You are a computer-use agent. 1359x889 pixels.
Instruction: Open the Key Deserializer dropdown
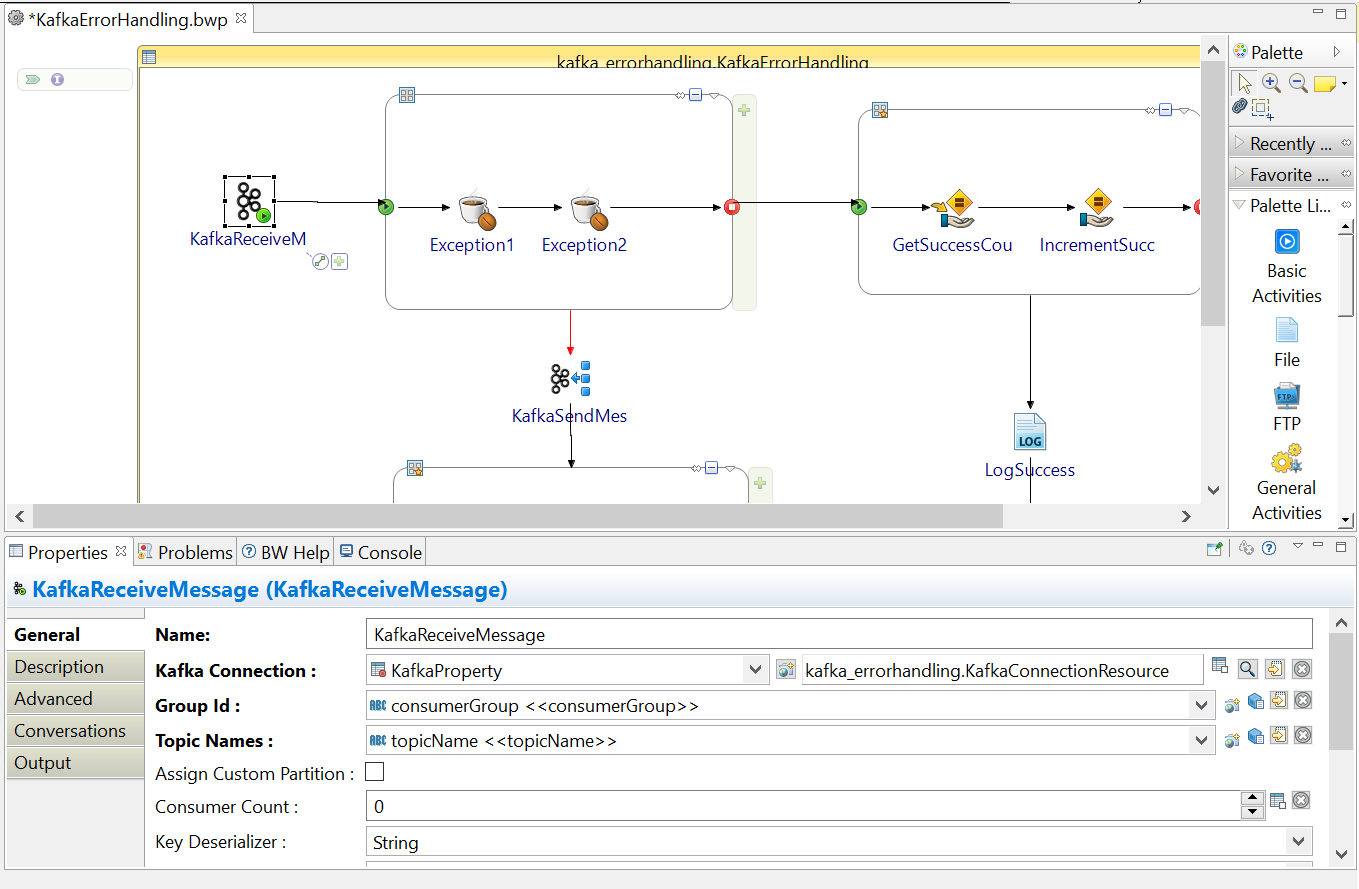click(1299, 842)
